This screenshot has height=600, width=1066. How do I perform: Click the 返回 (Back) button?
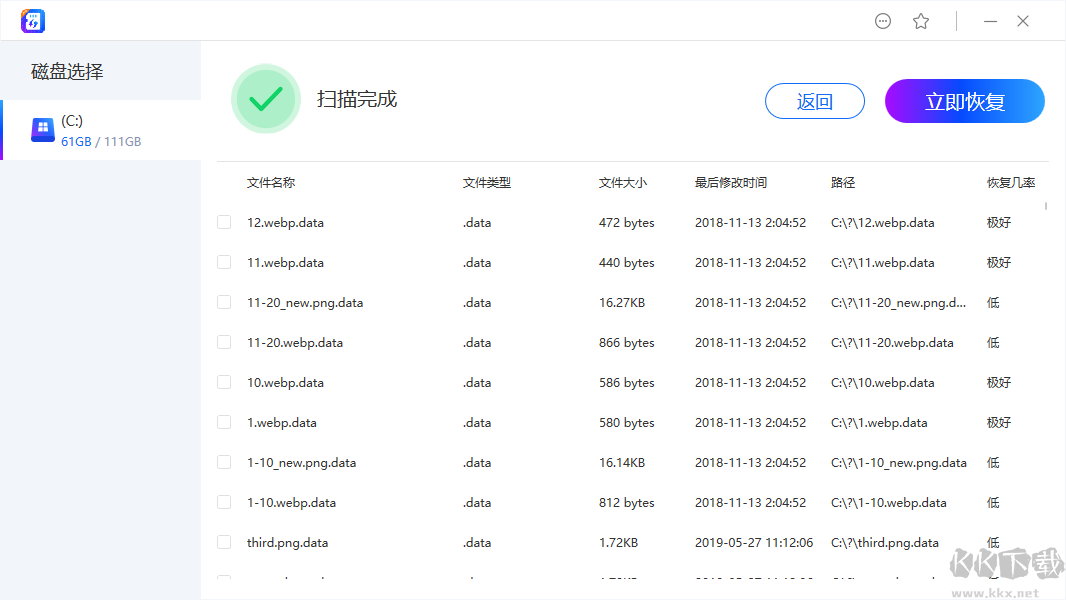[814, 101]
